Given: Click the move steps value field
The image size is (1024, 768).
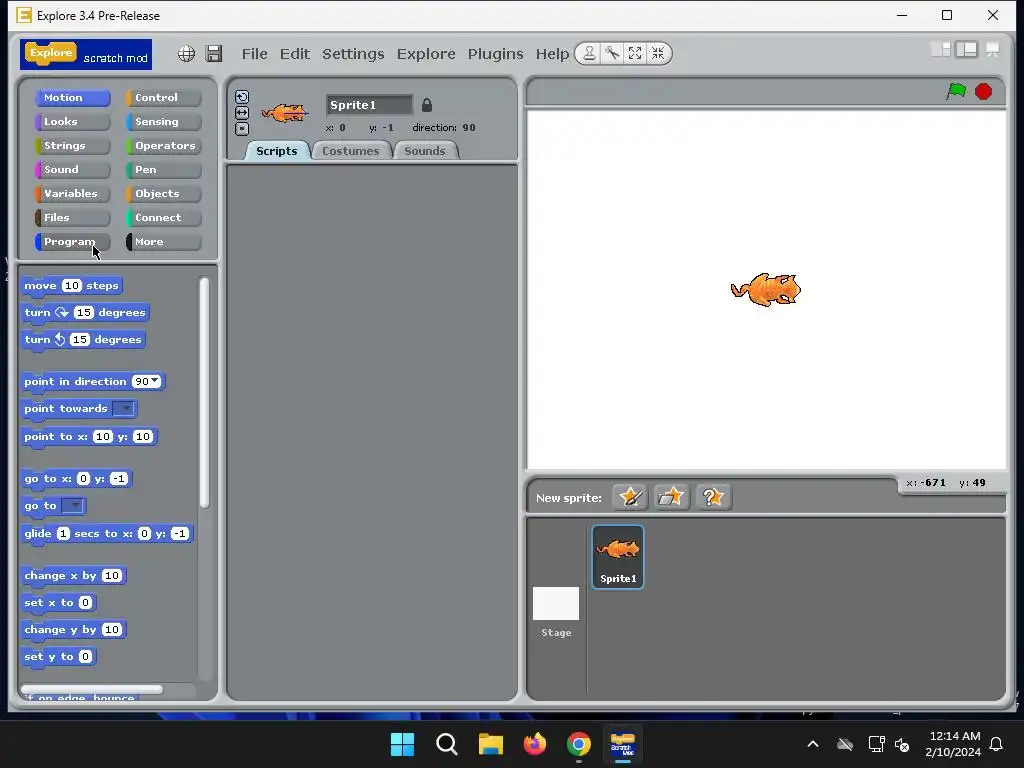Looking at the screenshot, I should (71, 285).
